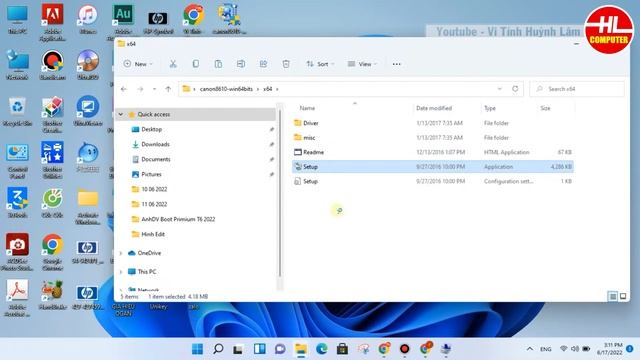Viewport: 640px width, 360px height.
Task: Click the ENG language indicator
Action: coord(546,349)
